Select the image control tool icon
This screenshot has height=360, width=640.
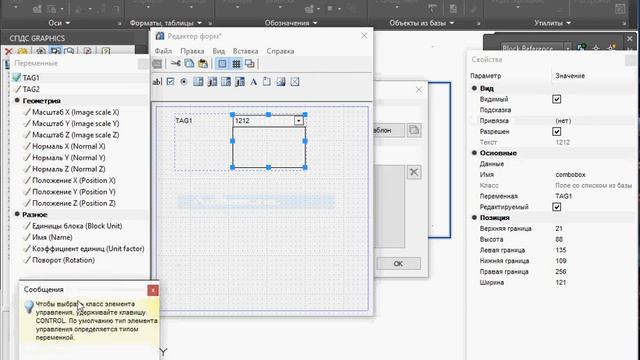click(x=281, y=82)
